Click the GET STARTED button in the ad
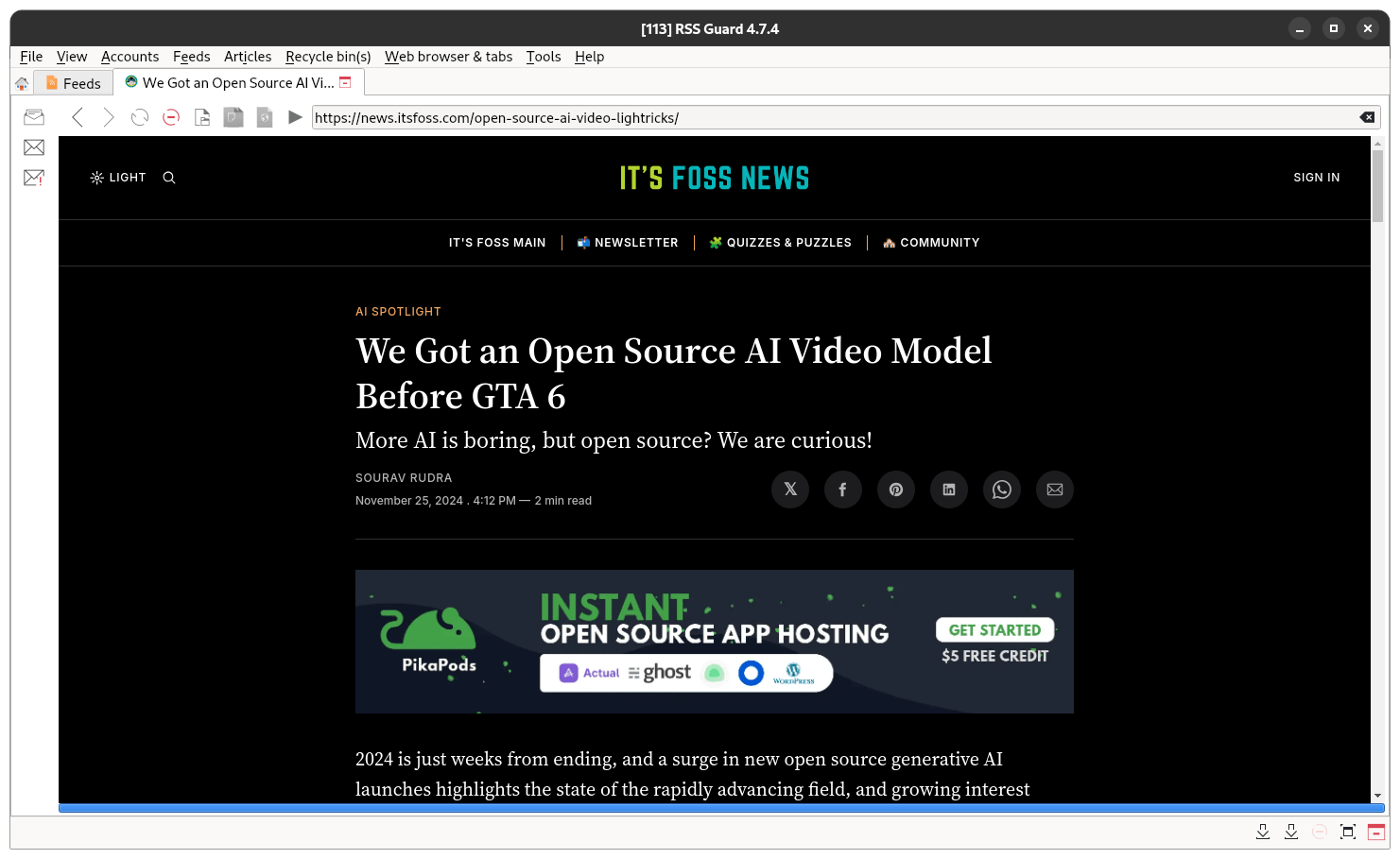The height and width of the screenshot is (859, 1400). click(x=994, y=629)
